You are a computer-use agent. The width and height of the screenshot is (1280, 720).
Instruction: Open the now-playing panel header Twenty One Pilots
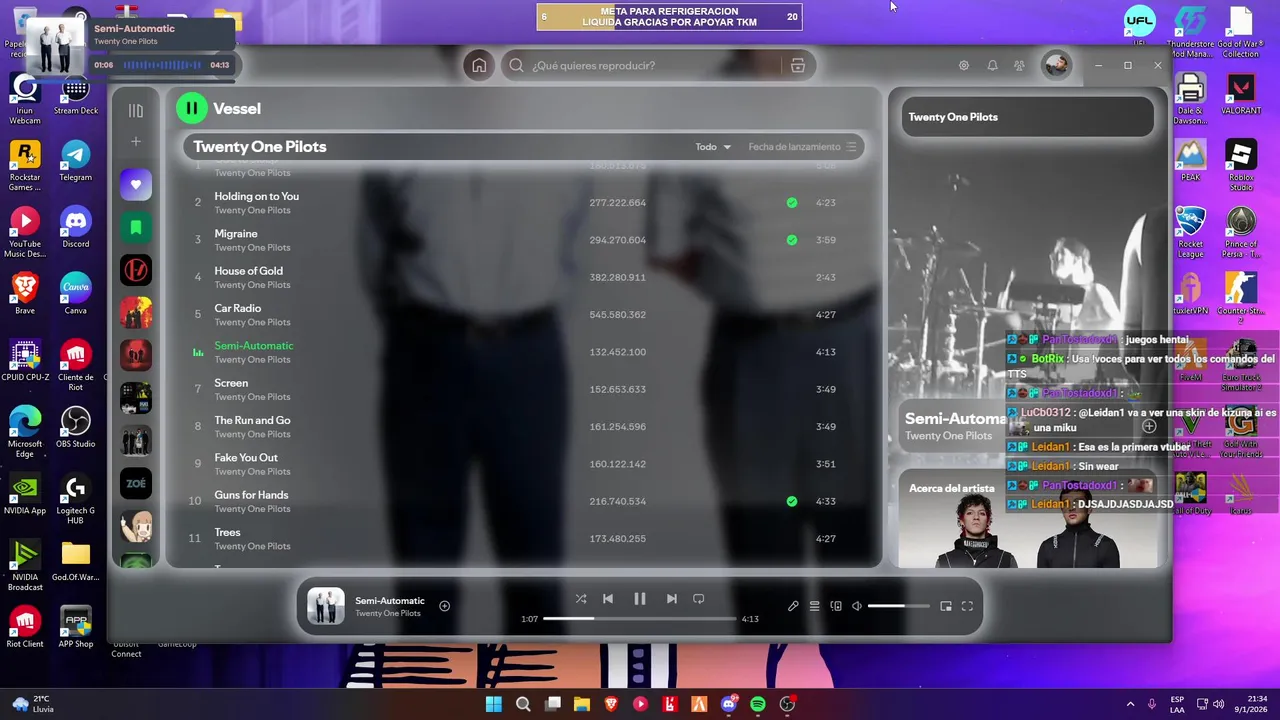953,117
